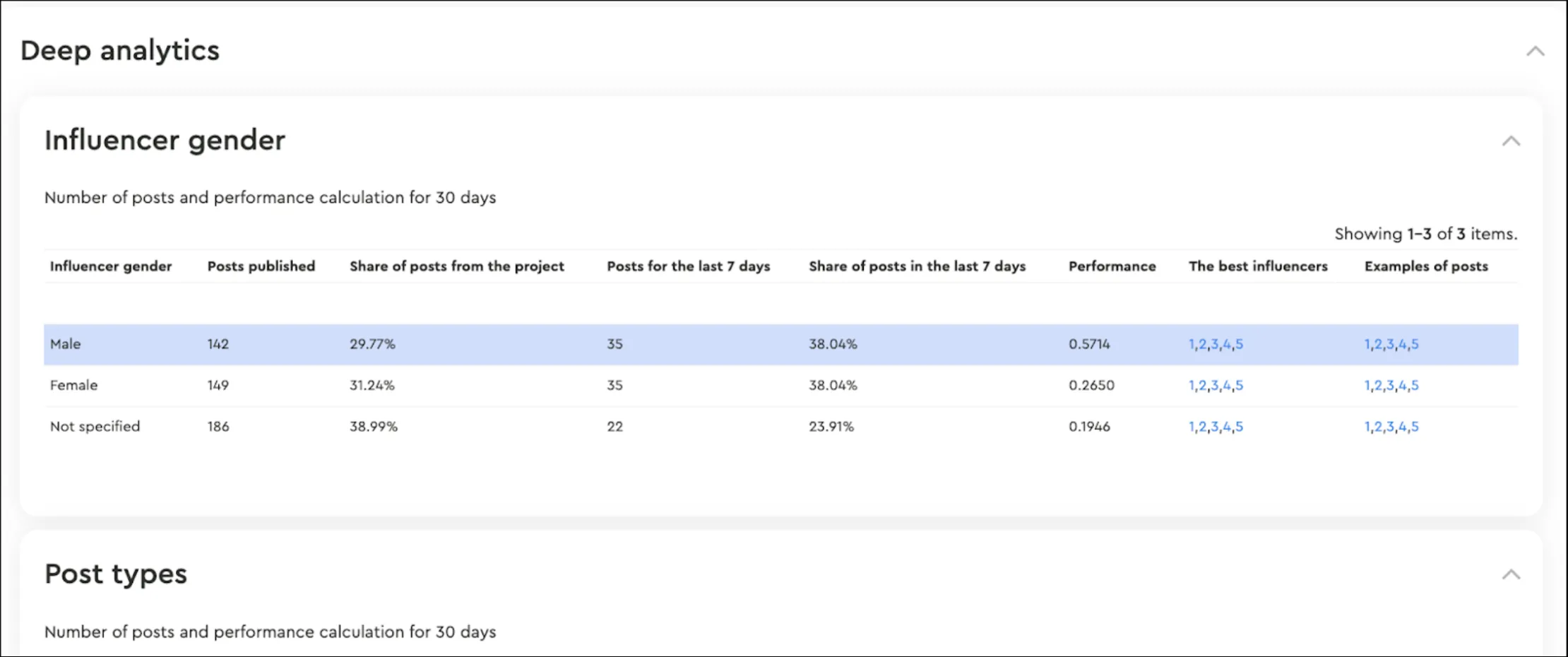Open best influencer link 5 for Male
Image resolution: width=1568 pixels, height=657 pixels.
[x=1240, y=344]
